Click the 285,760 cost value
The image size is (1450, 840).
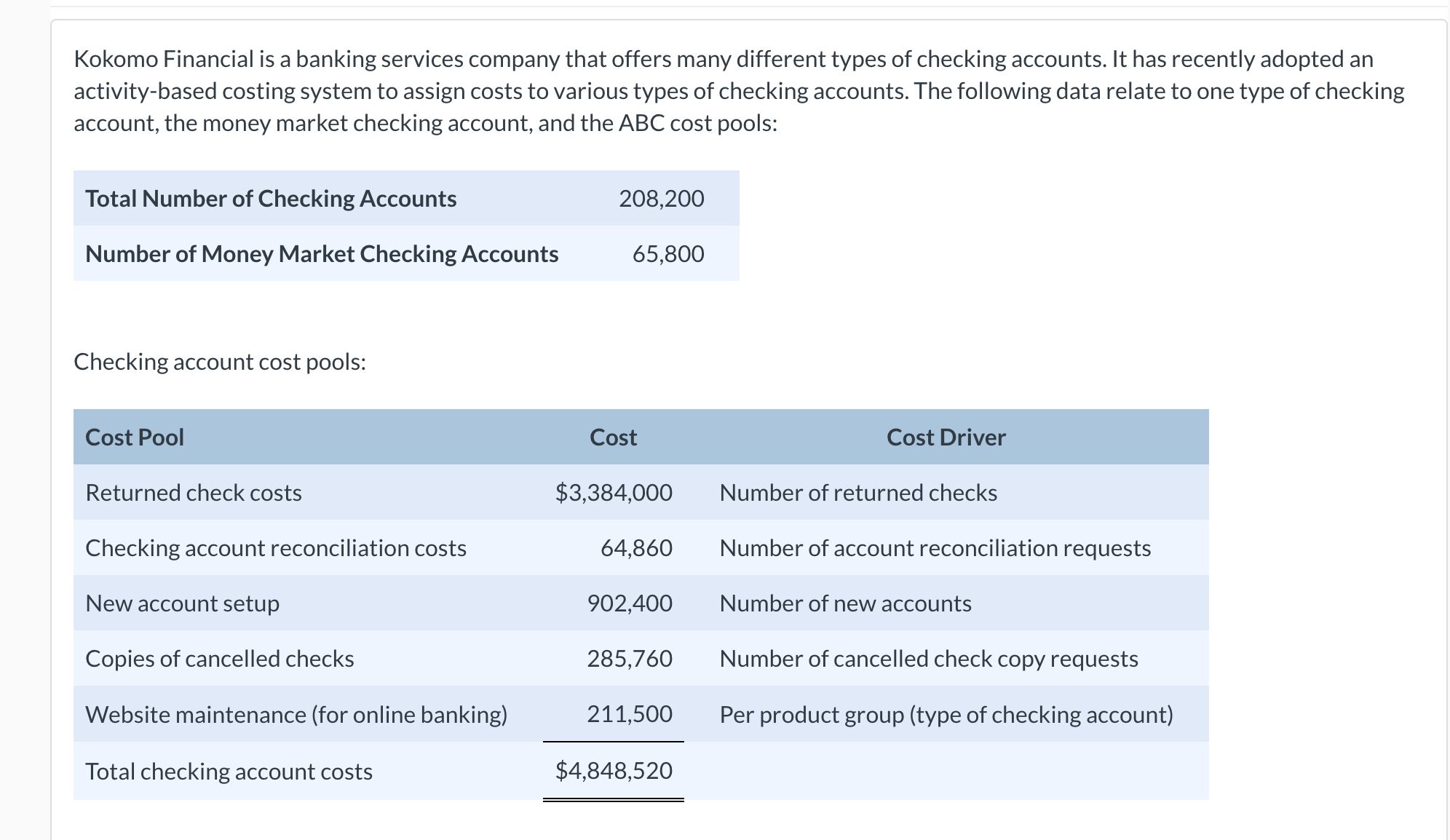pyautogui.click(x=630, y=659)
